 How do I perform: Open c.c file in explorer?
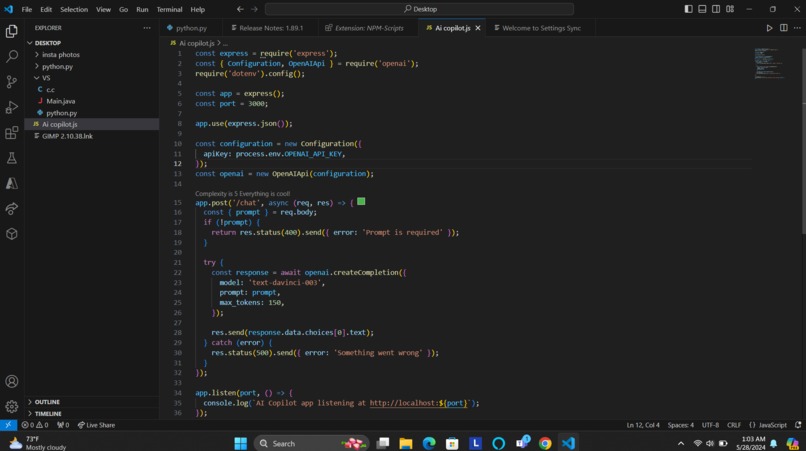92,89
